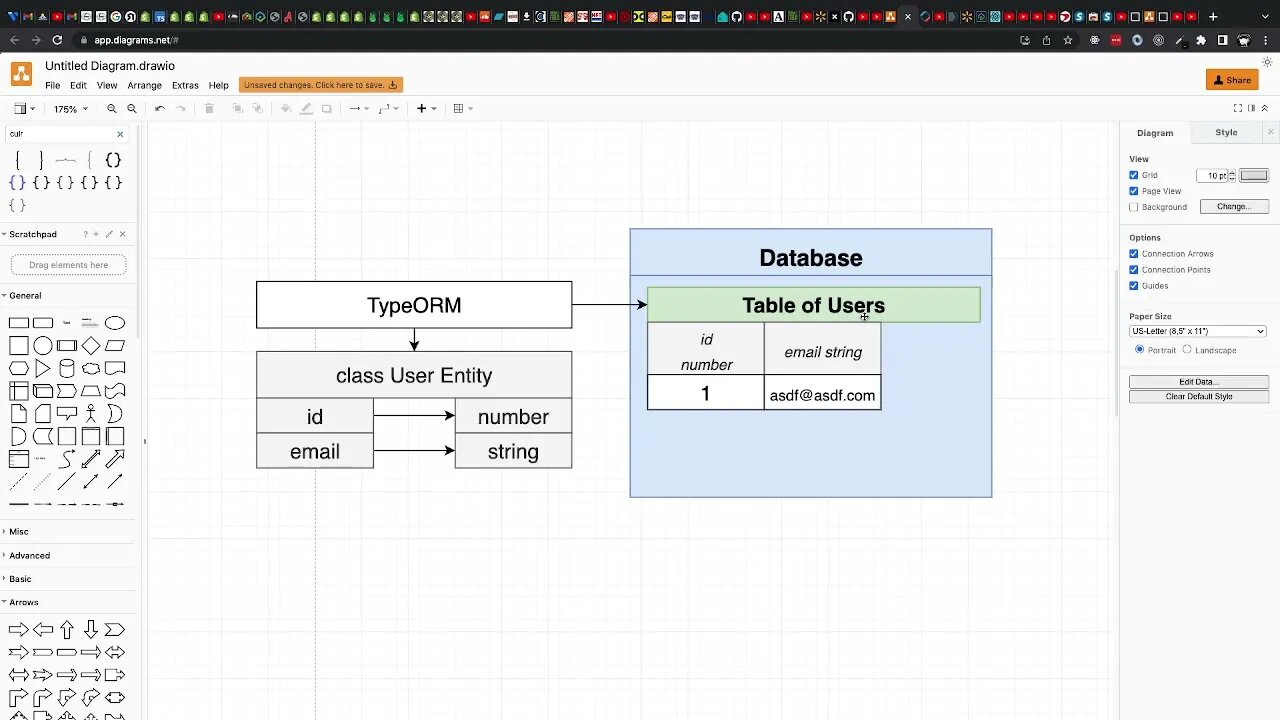Click the Clear Default Style button
This screenshot has width=1280, height=720.
point(1199,397)
